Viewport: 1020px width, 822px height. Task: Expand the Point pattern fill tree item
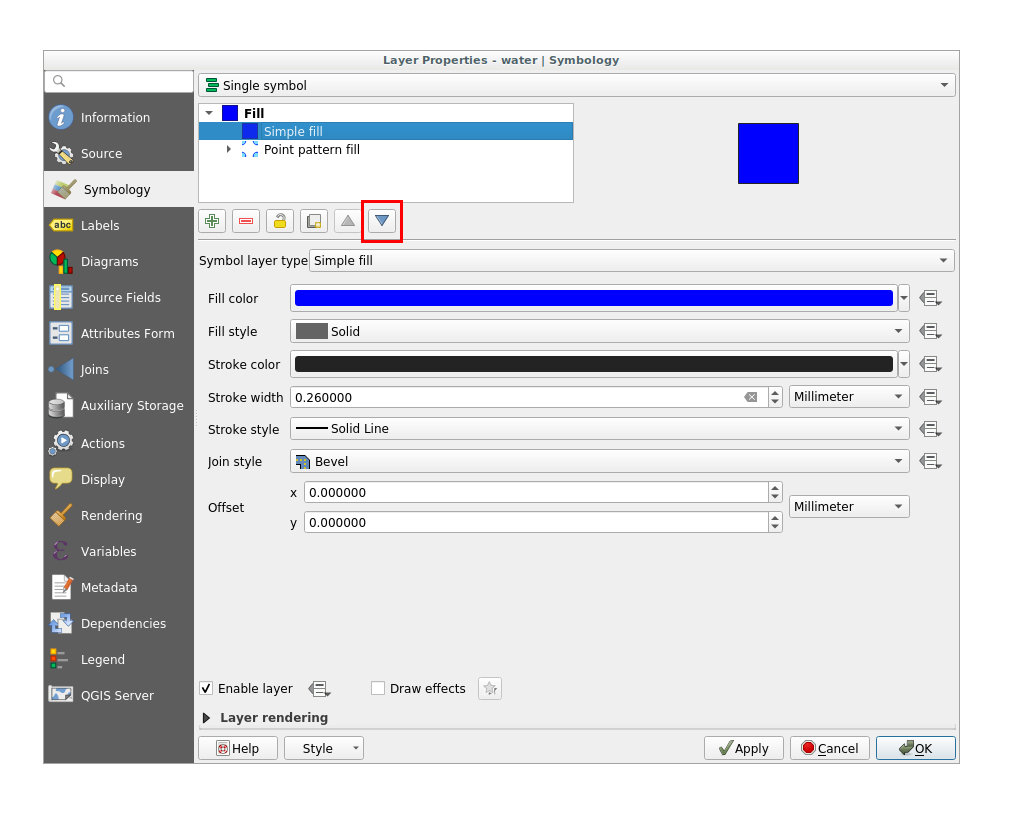[x=229, y=150]
